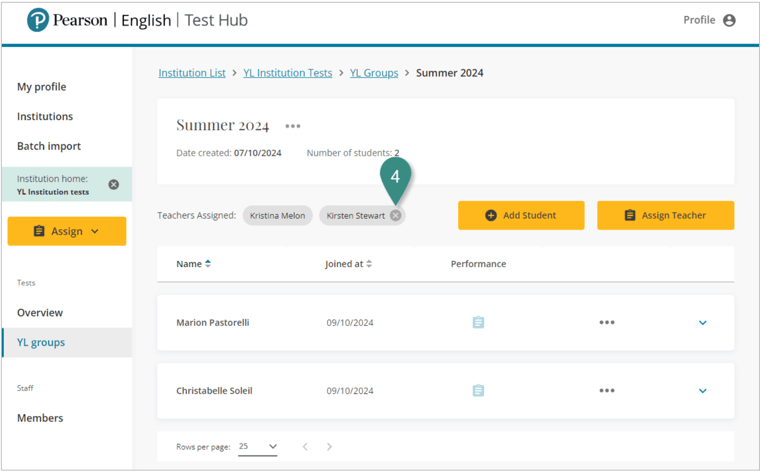Open Members in the Staff section

pos(40,418)
